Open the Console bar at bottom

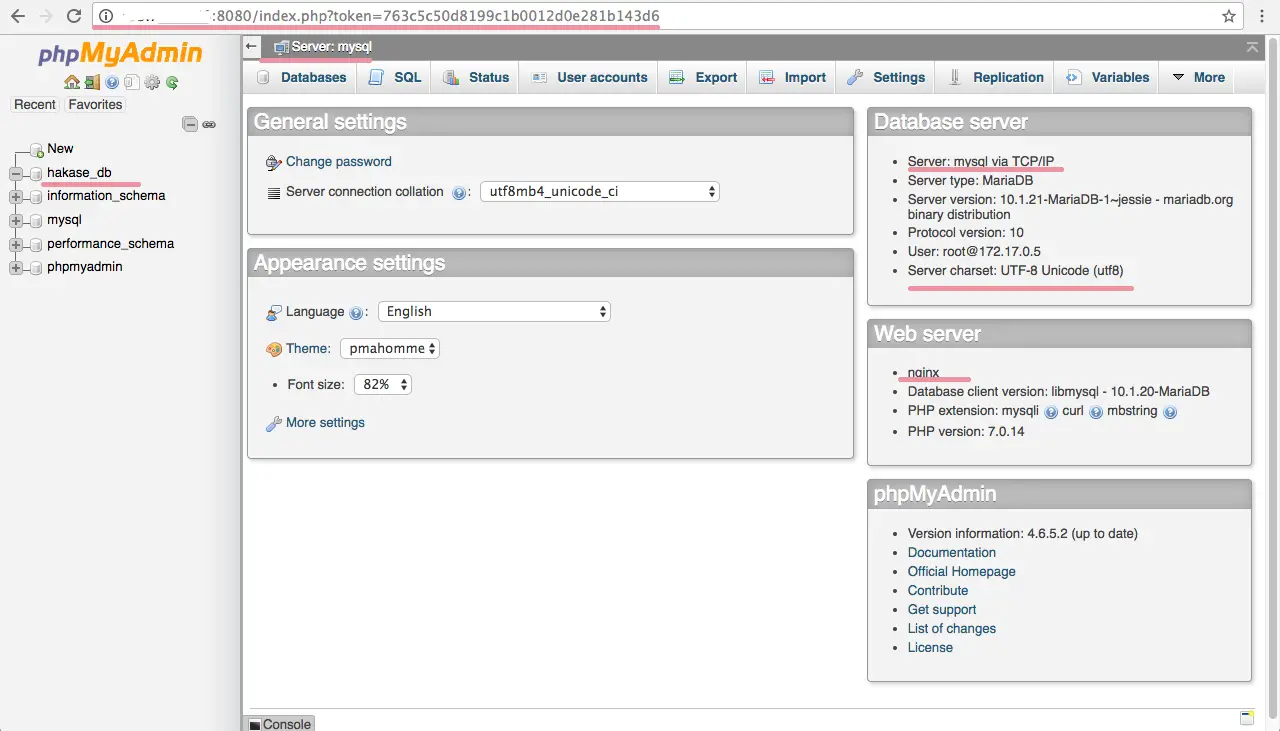[x=280, y=723]
